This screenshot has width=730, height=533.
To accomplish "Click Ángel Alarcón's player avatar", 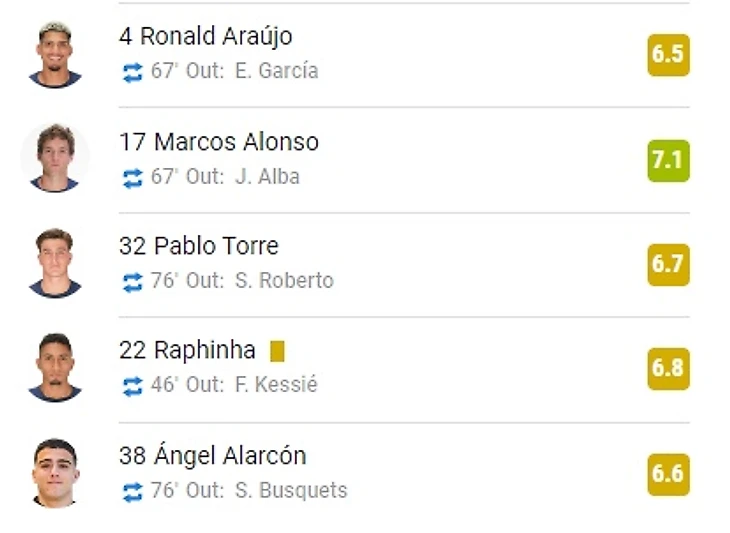I will 55,472.
